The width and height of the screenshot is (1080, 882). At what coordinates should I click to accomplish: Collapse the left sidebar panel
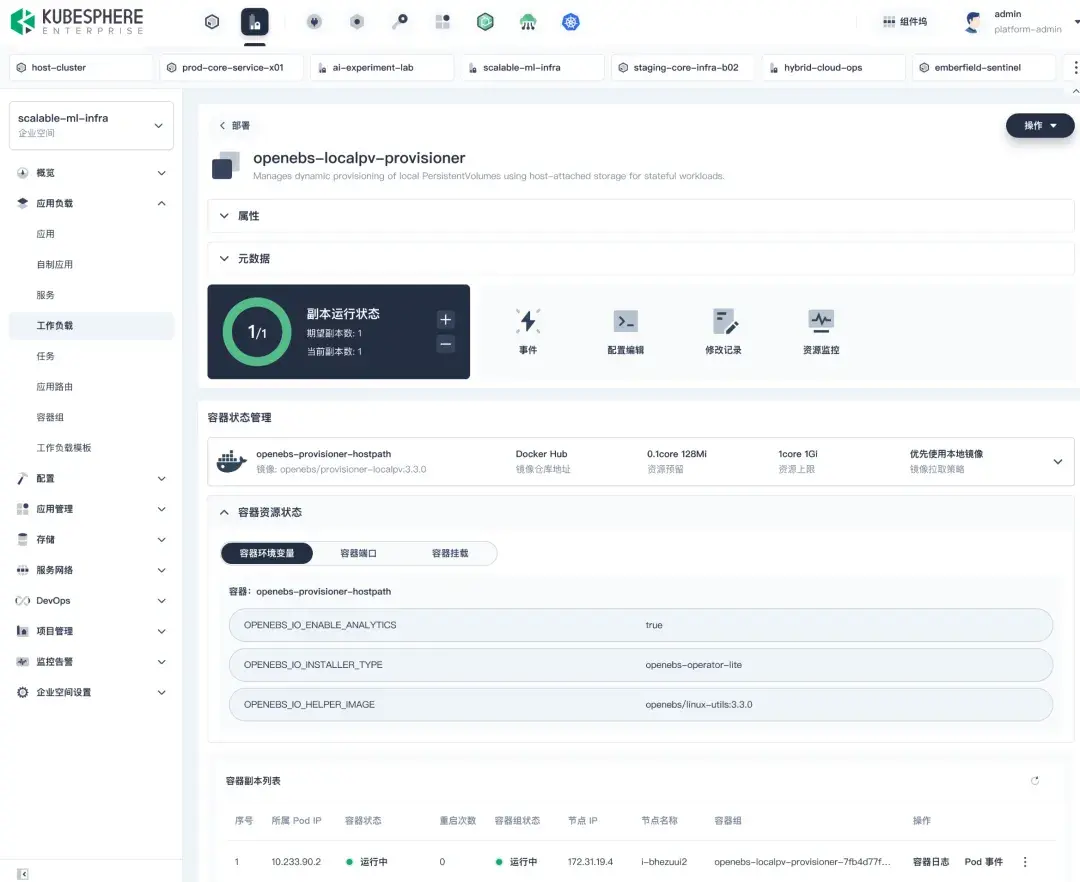tap(23, 873)
